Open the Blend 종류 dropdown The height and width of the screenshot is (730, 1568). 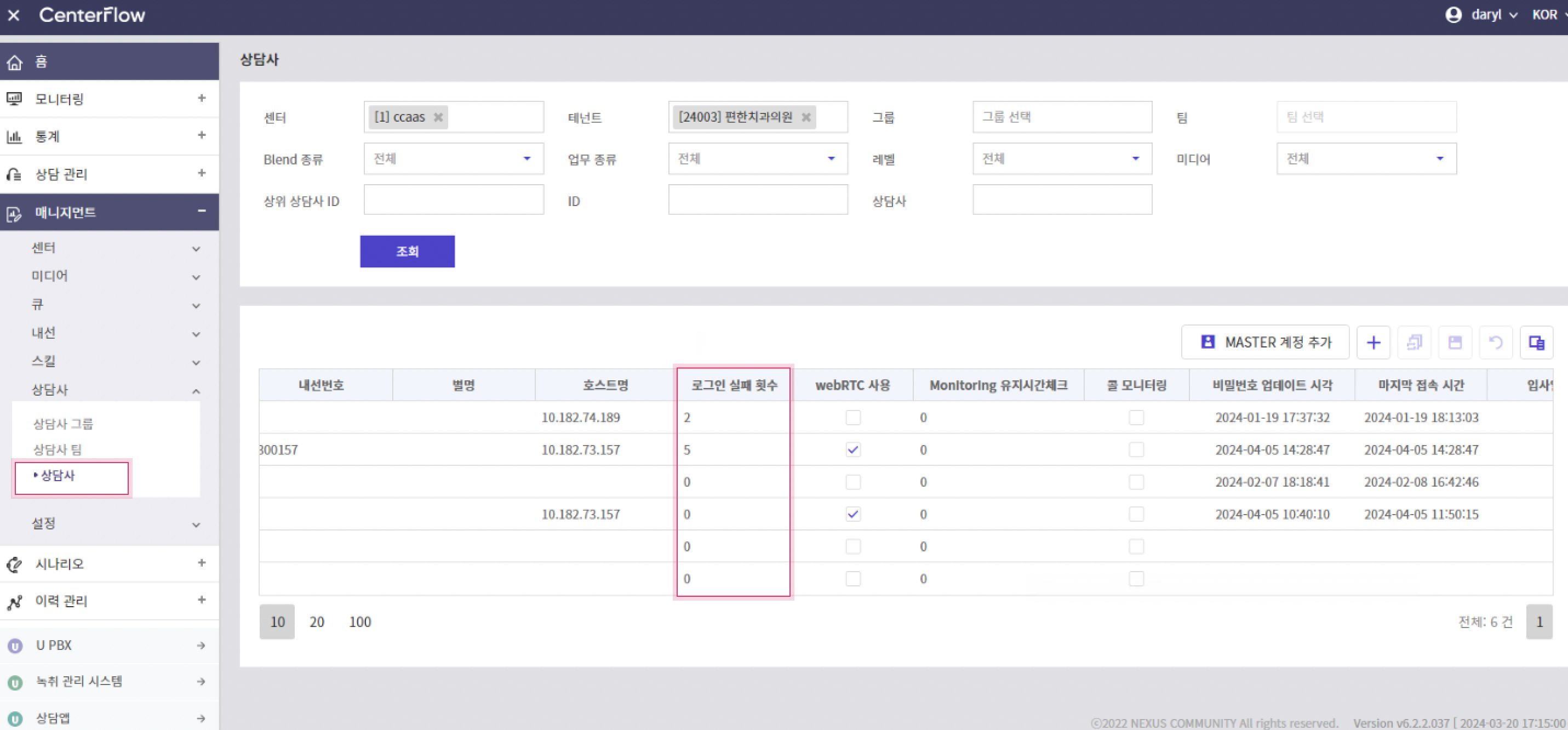(453, 159)
